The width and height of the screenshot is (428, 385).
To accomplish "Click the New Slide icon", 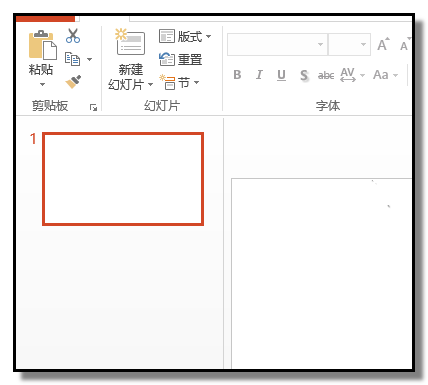I will pyautogui.click(x=130, y=42).
